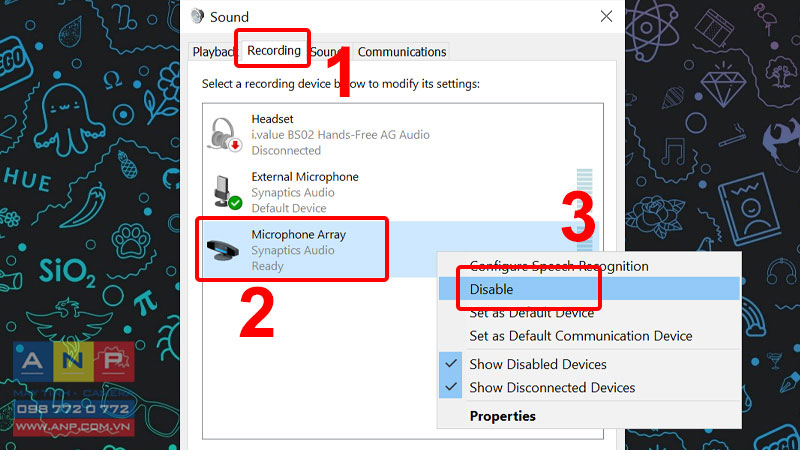The height and width of the screenshot is (450, 800).
Task: Click the Headset device icon
Action: tap(223, 134)
